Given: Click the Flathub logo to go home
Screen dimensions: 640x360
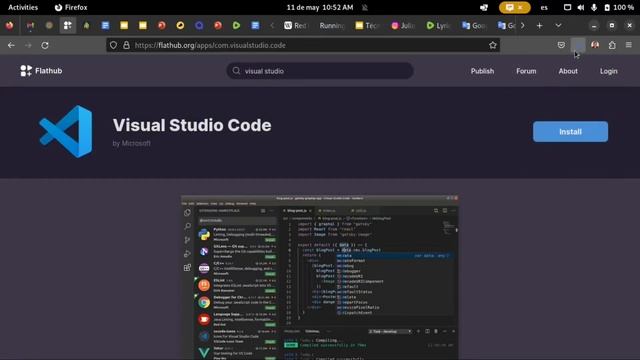Looking at the screenshot, I should [41, 71].
